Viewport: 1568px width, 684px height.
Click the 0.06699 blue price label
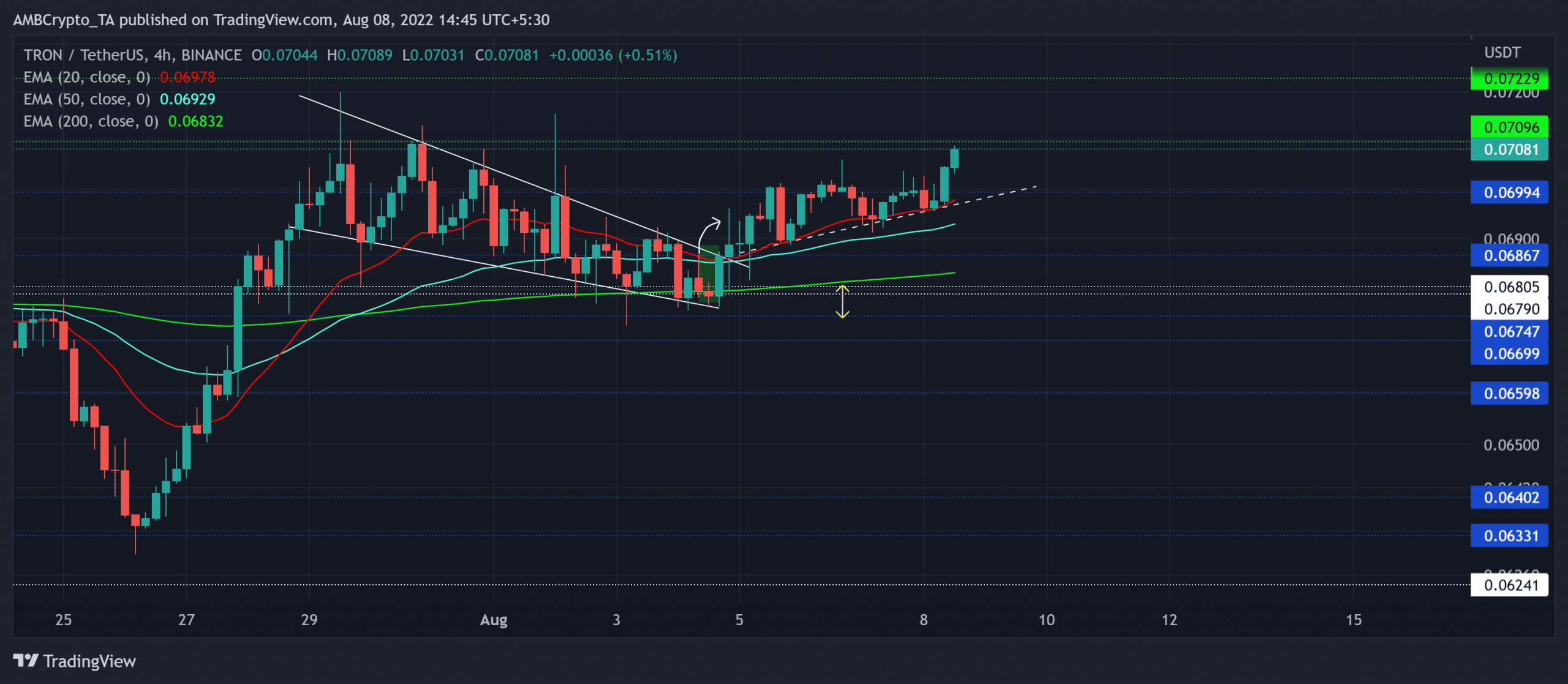pos(1509,353)
